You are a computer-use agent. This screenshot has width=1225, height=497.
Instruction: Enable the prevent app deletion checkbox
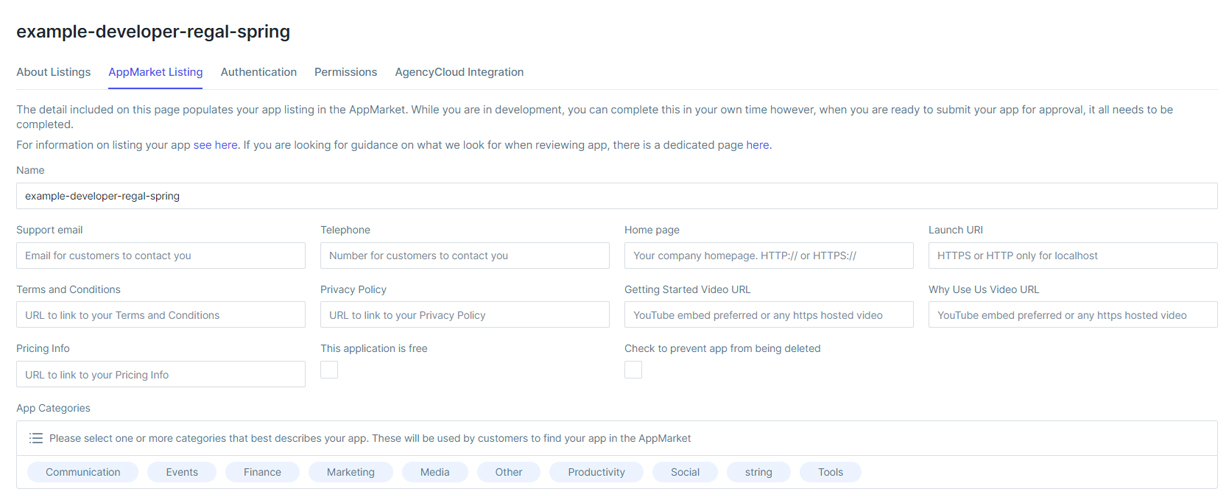[x=633, y=370]
